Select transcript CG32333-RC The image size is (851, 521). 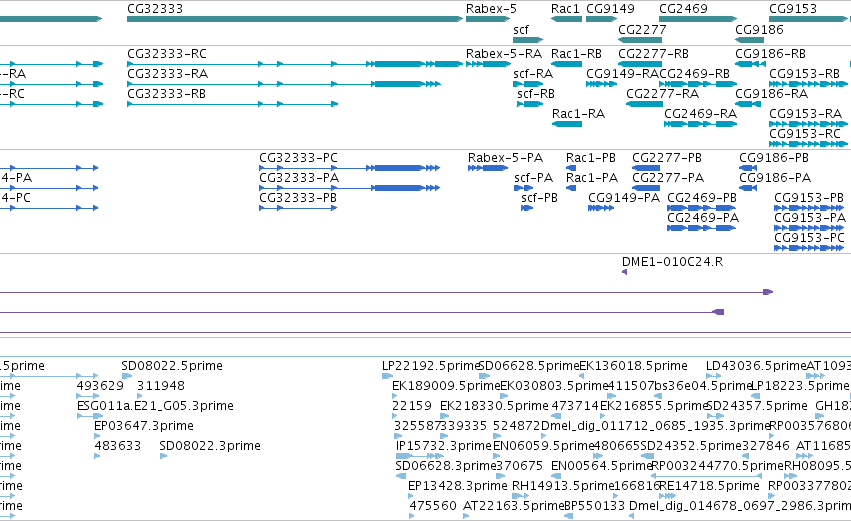tap(295, 64)
